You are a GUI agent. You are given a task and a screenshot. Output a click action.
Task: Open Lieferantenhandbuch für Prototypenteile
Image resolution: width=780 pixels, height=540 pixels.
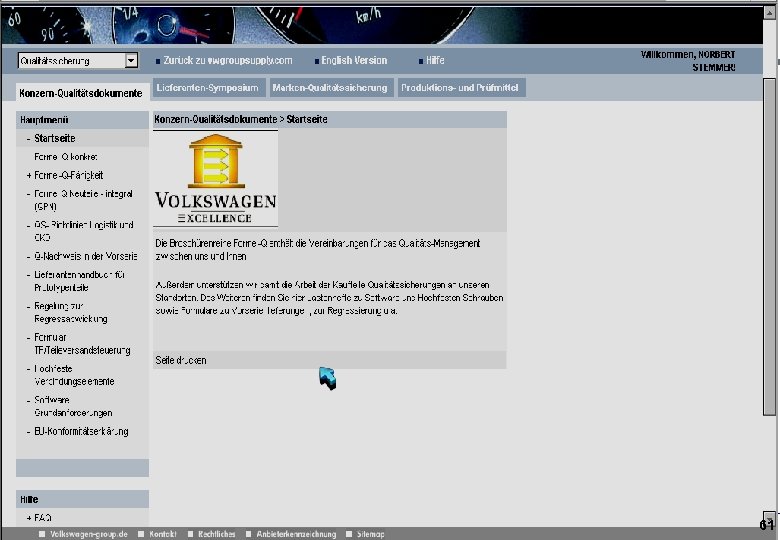[x=80, y=281]
